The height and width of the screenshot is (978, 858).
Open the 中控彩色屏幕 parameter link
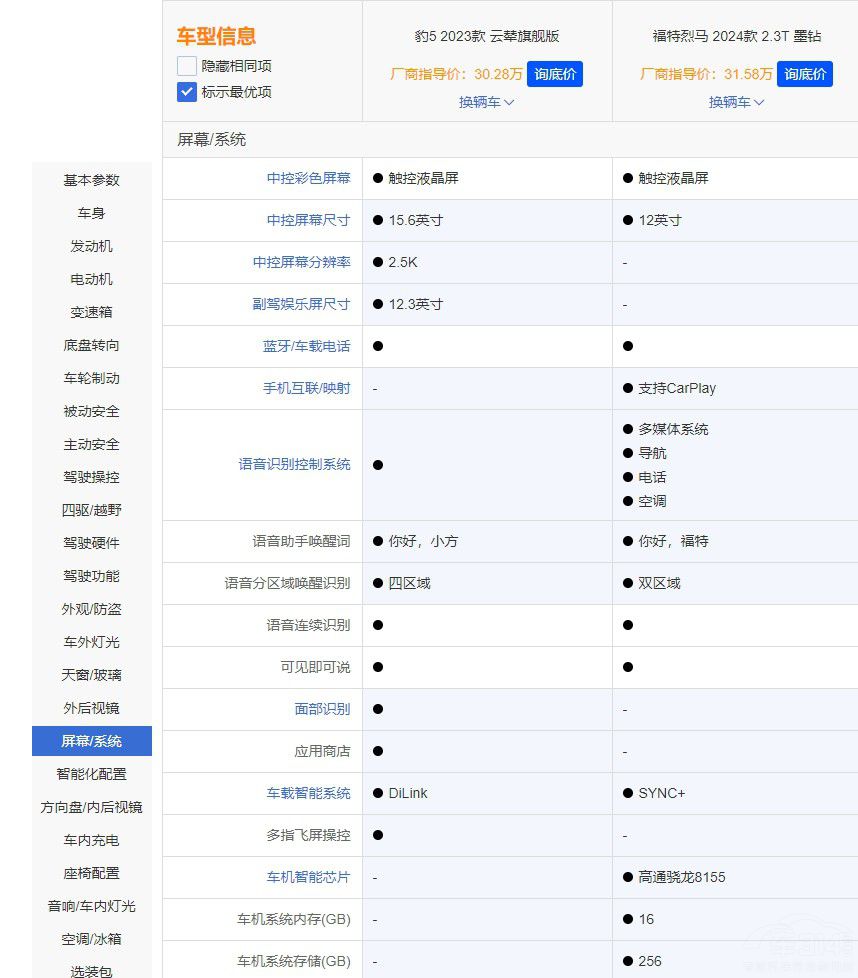[x=308, y=178]
